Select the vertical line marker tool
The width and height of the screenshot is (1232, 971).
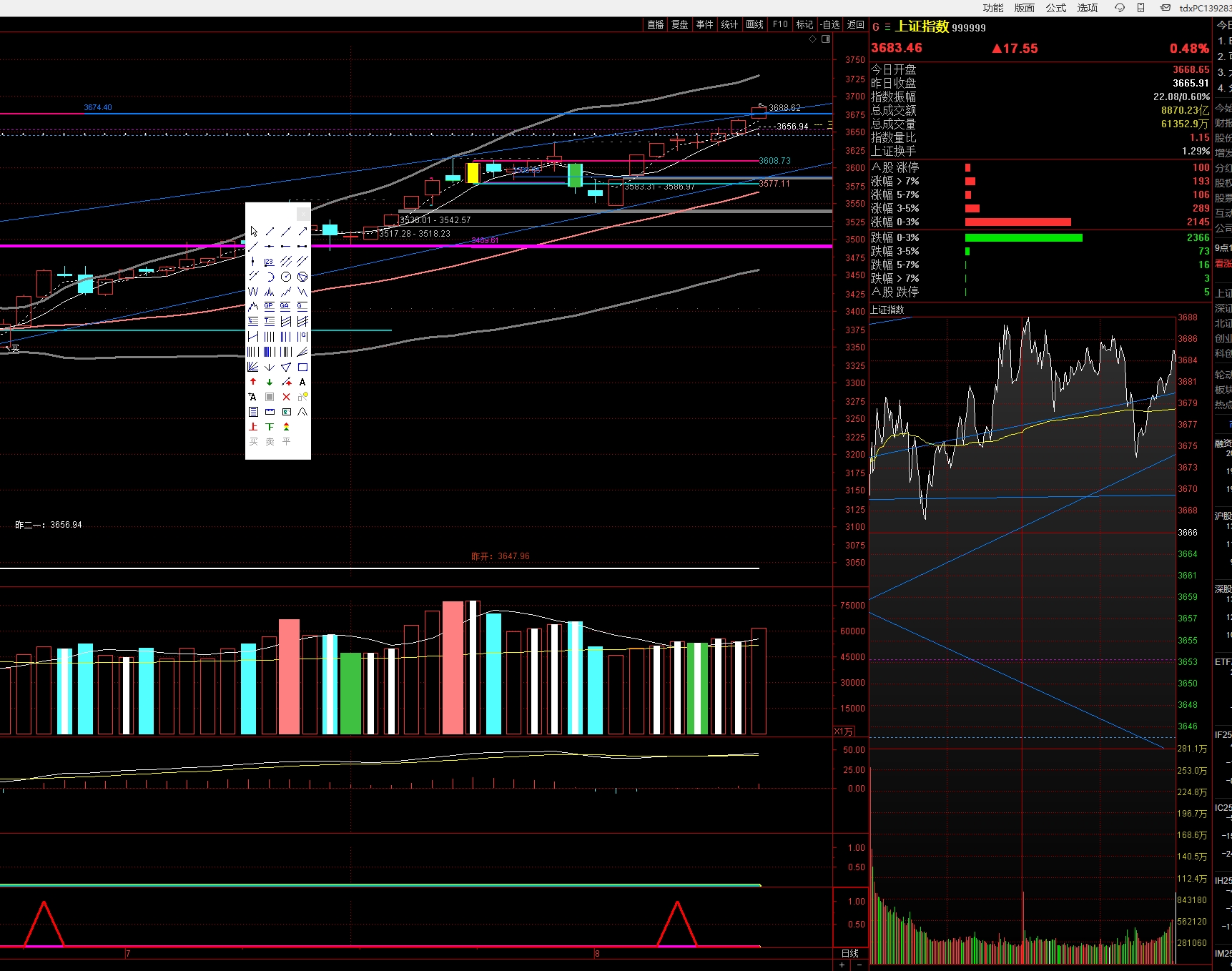(x=253, y=262)
